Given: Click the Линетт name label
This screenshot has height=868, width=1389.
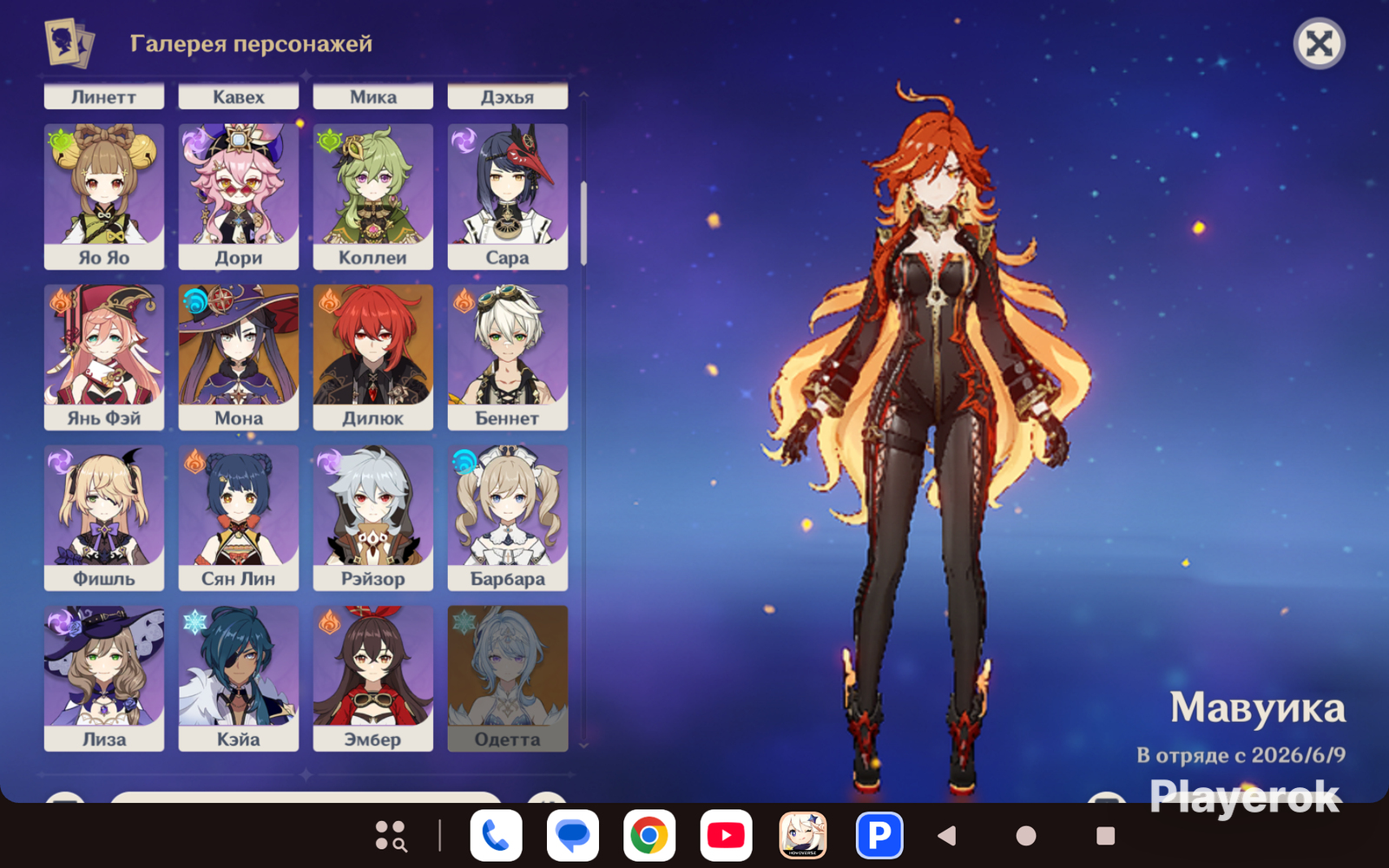Looking at the screenshot, I should tap(104, 97).
